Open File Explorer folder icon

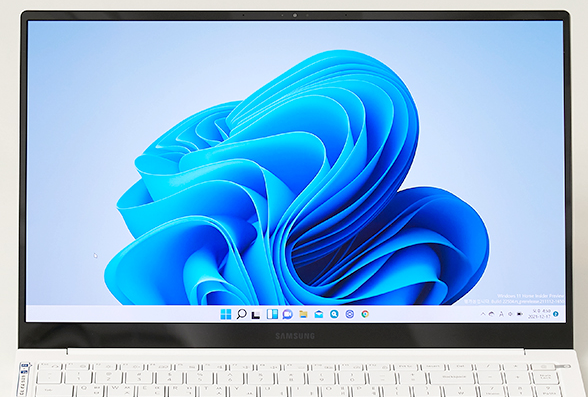point(303,314)
